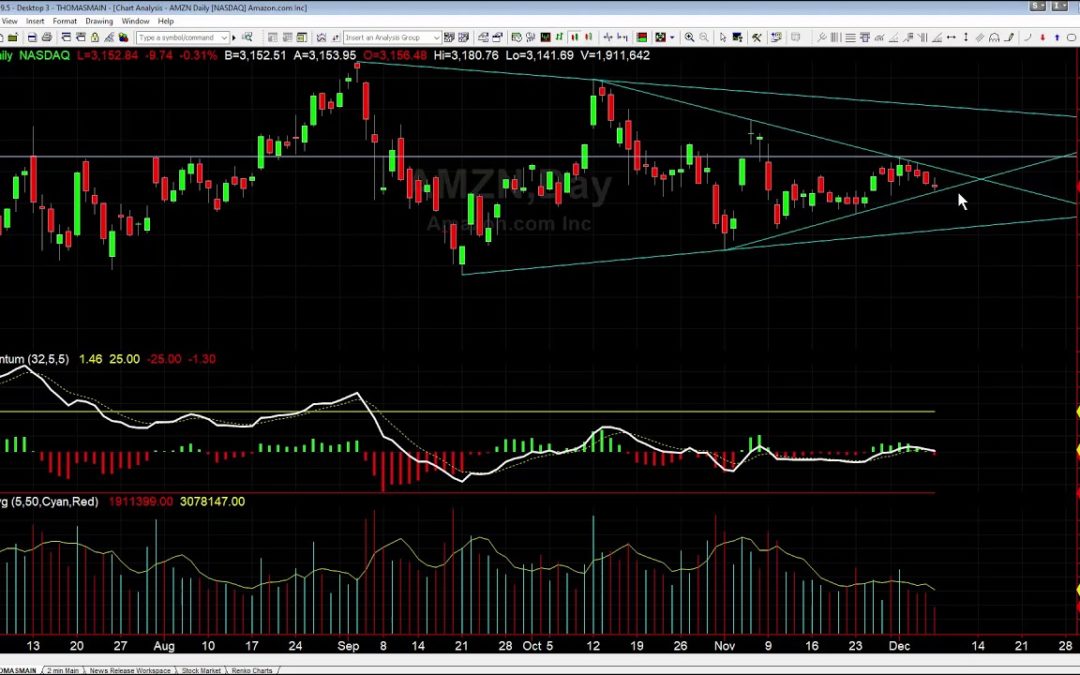1080x675 pixels.
Task: Click the Sep label on date axis
Action: (x=349, y=646)
